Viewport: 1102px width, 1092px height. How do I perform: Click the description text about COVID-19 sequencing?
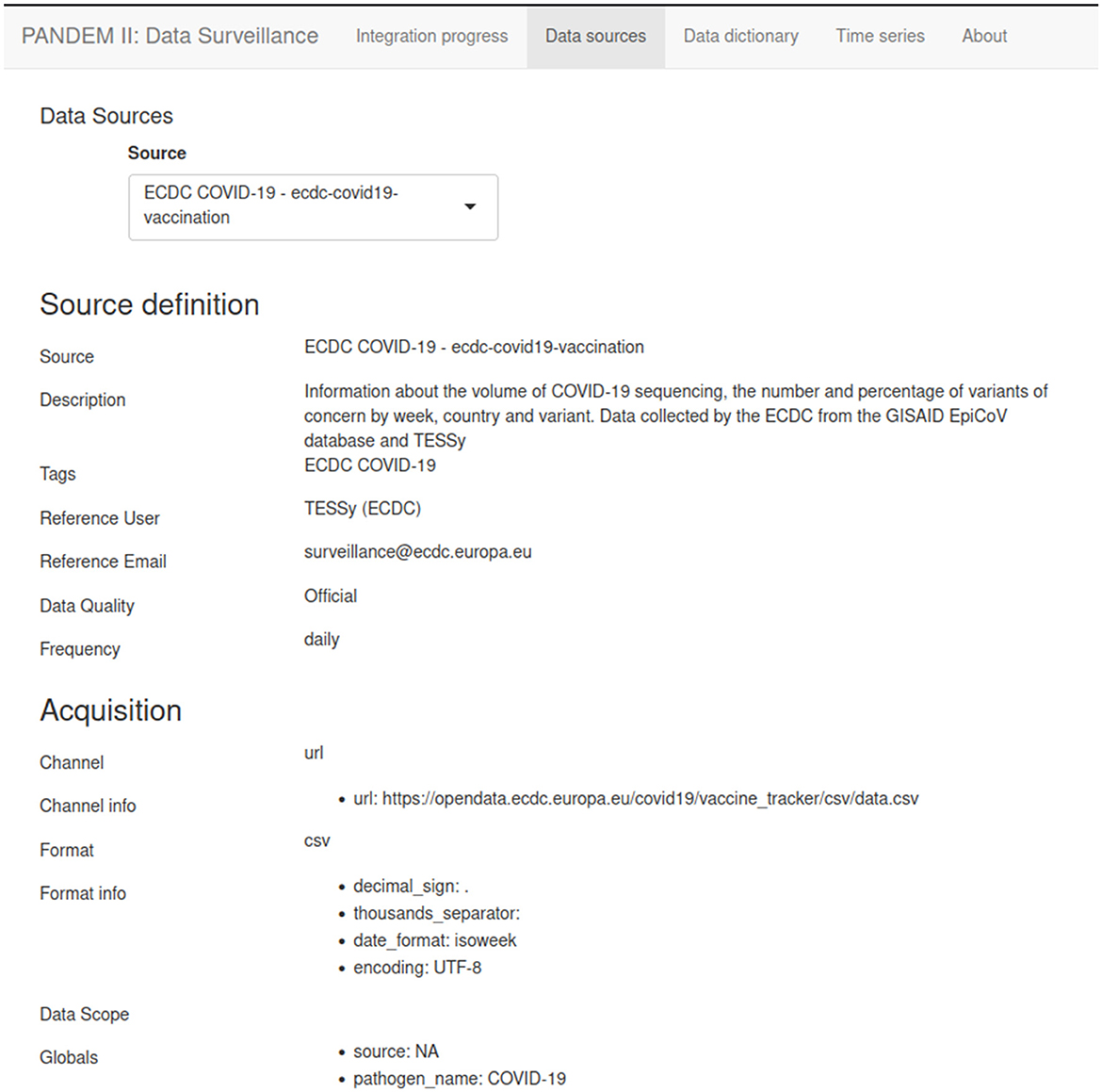[x=675, y=416]
